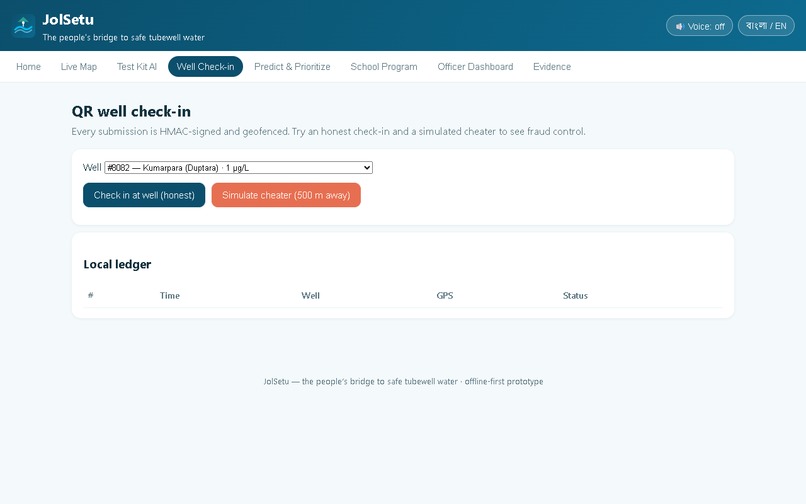This screenshot has width=806, height=504.
Task: Click the Well column header in ledger
Action: tap(310, 295)
